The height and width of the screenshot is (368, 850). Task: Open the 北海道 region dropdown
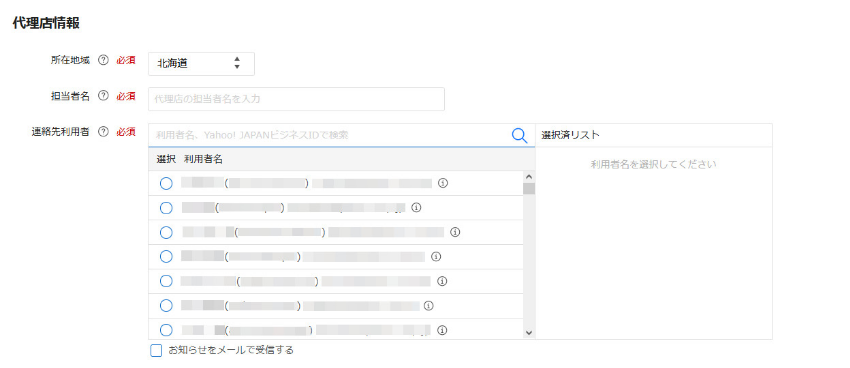(201, 63)
